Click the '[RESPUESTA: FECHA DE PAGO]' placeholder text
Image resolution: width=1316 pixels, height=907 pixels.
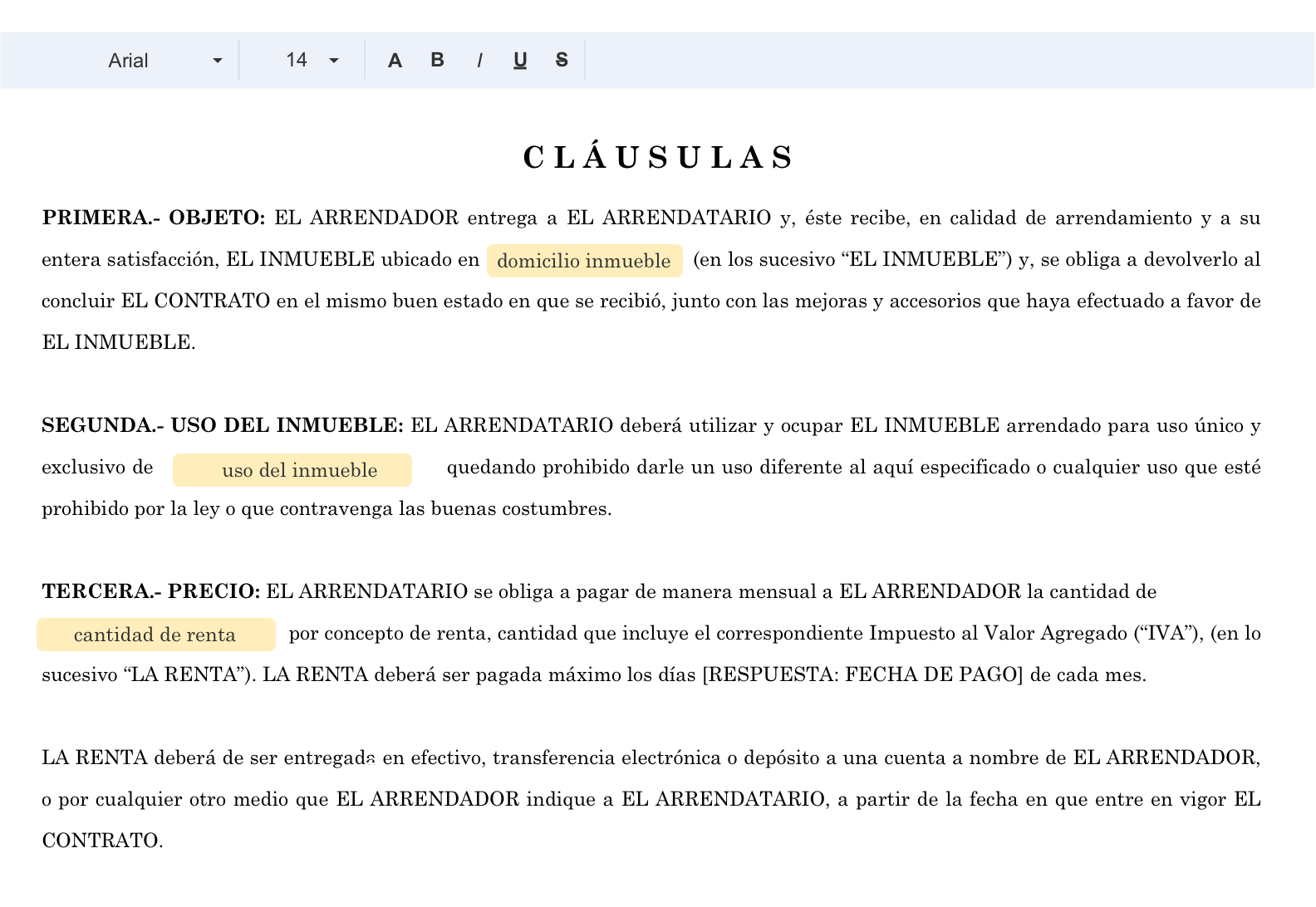click(862, 675)
